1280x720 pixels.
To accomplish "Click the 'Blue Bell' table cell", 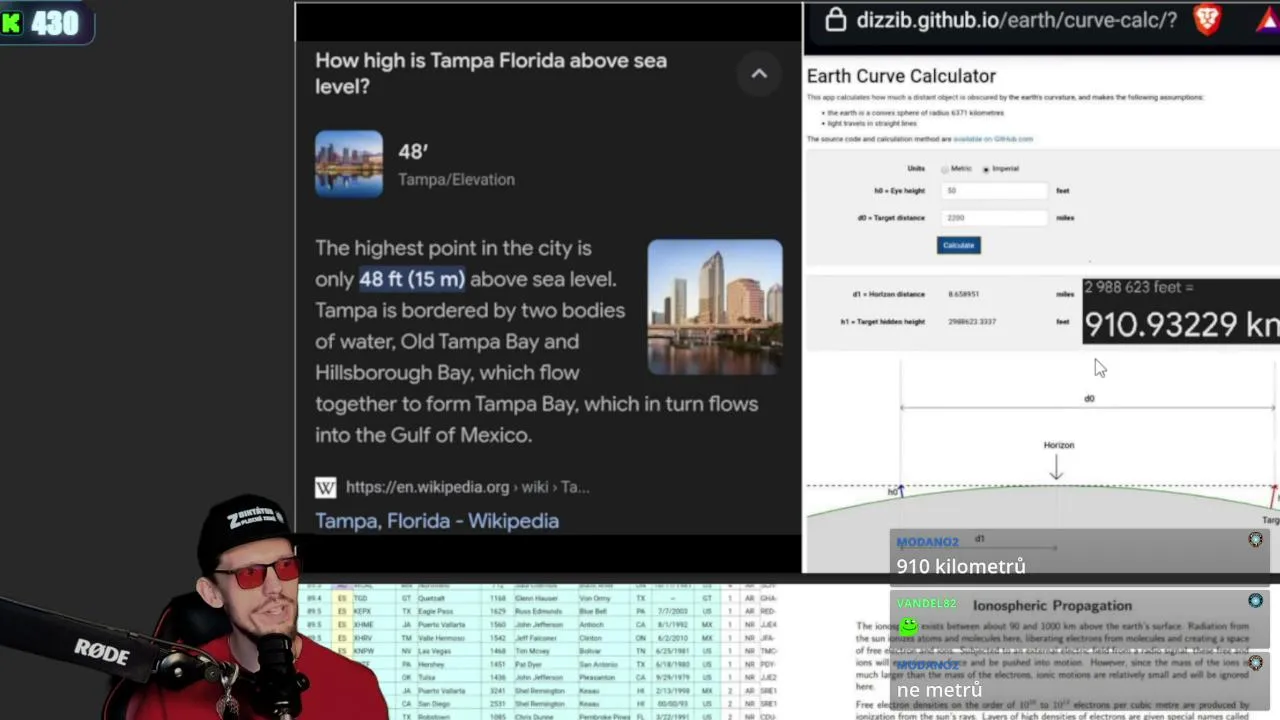I will click(593, 610).
